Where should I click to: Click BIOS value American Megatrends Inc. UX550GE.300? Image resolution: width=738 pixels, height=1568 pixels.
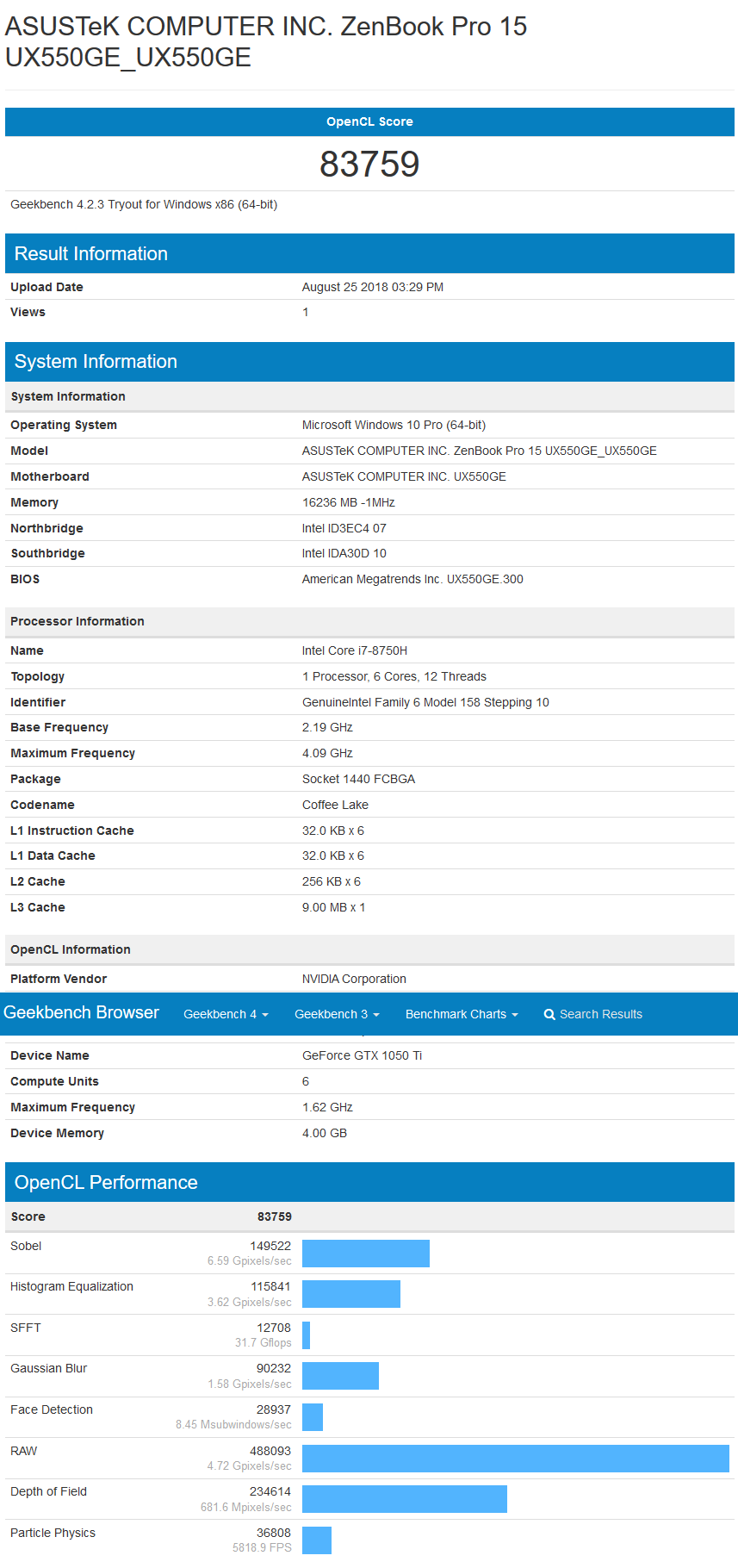412,579
